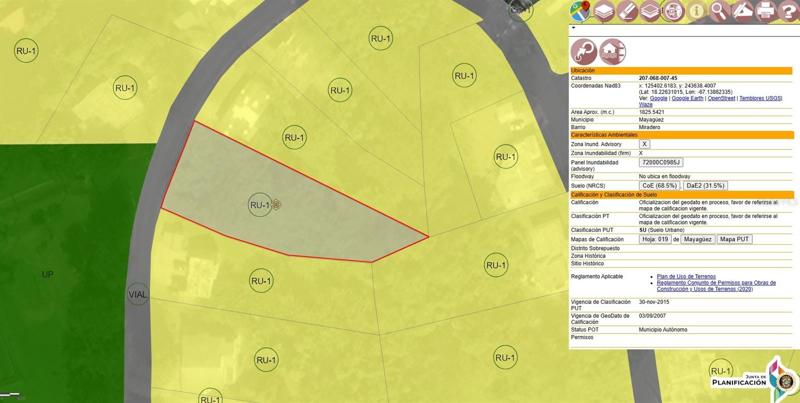Select the eraser clear tool

627,11
